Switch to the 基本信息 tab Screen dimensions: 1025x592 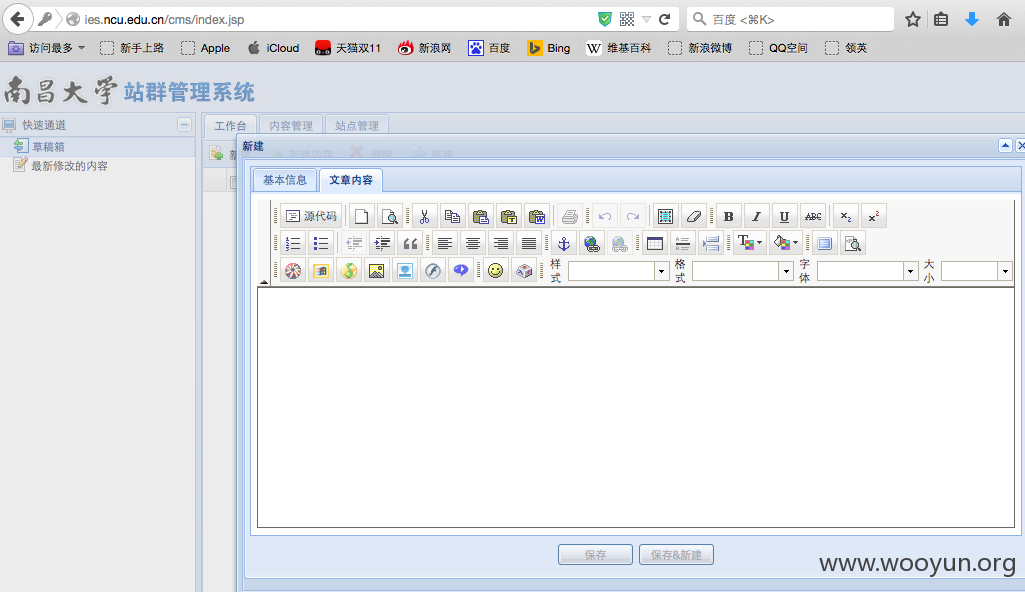[x=284, y=180]
